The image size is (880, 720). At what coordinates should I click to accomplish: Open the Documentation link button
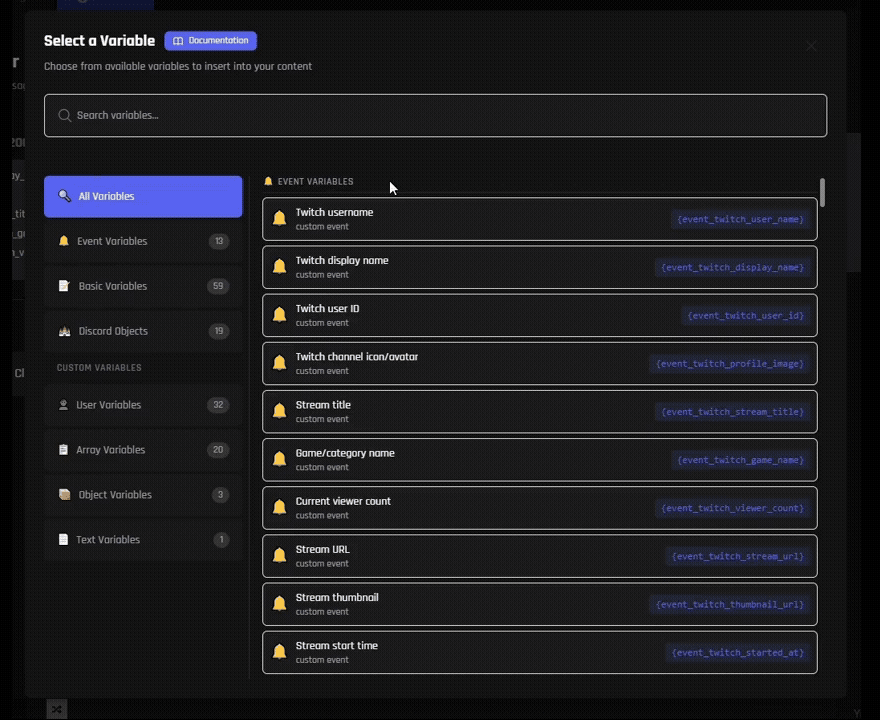(x=210, y=40)
